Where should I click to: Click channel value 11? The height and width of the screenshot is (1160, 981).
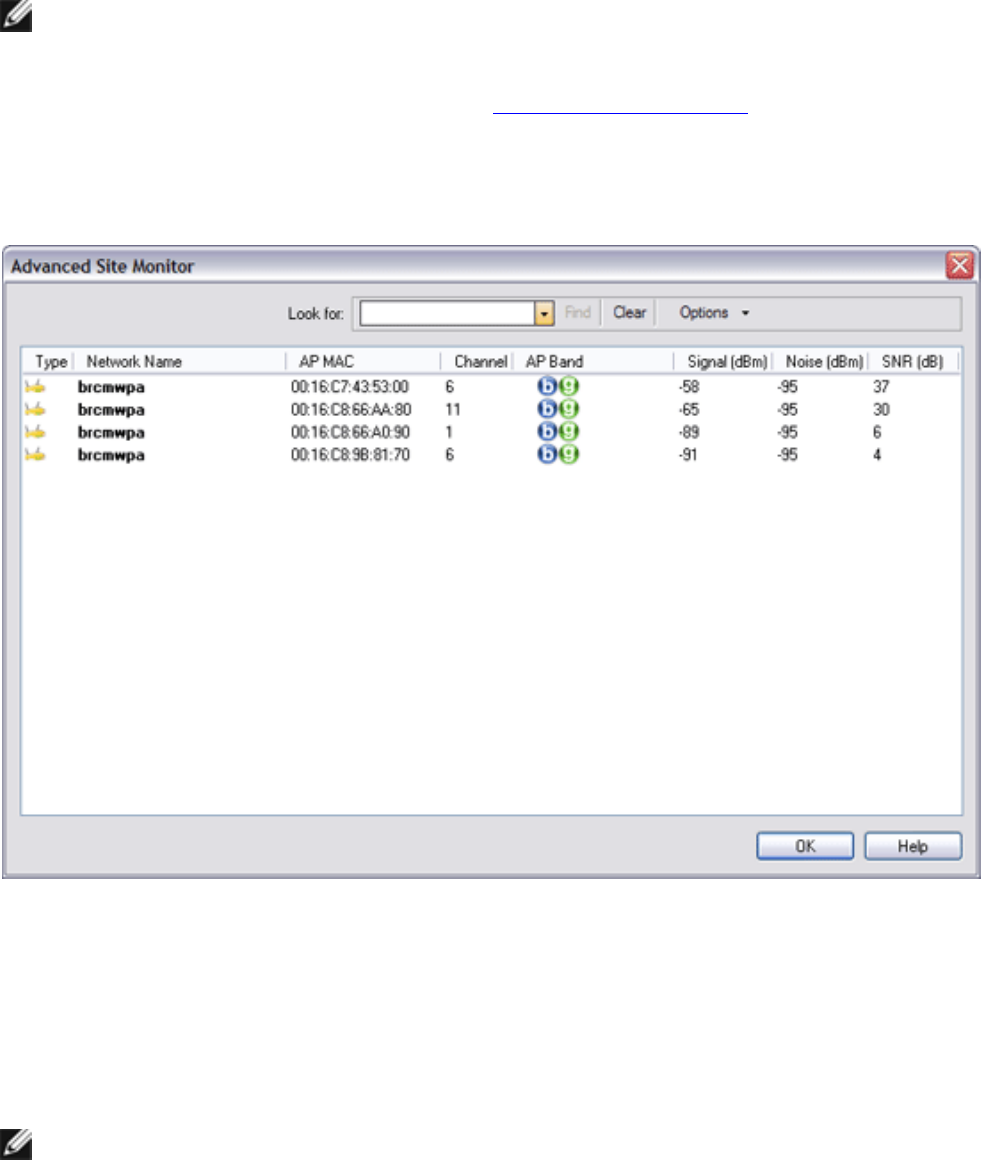[453, 410]
